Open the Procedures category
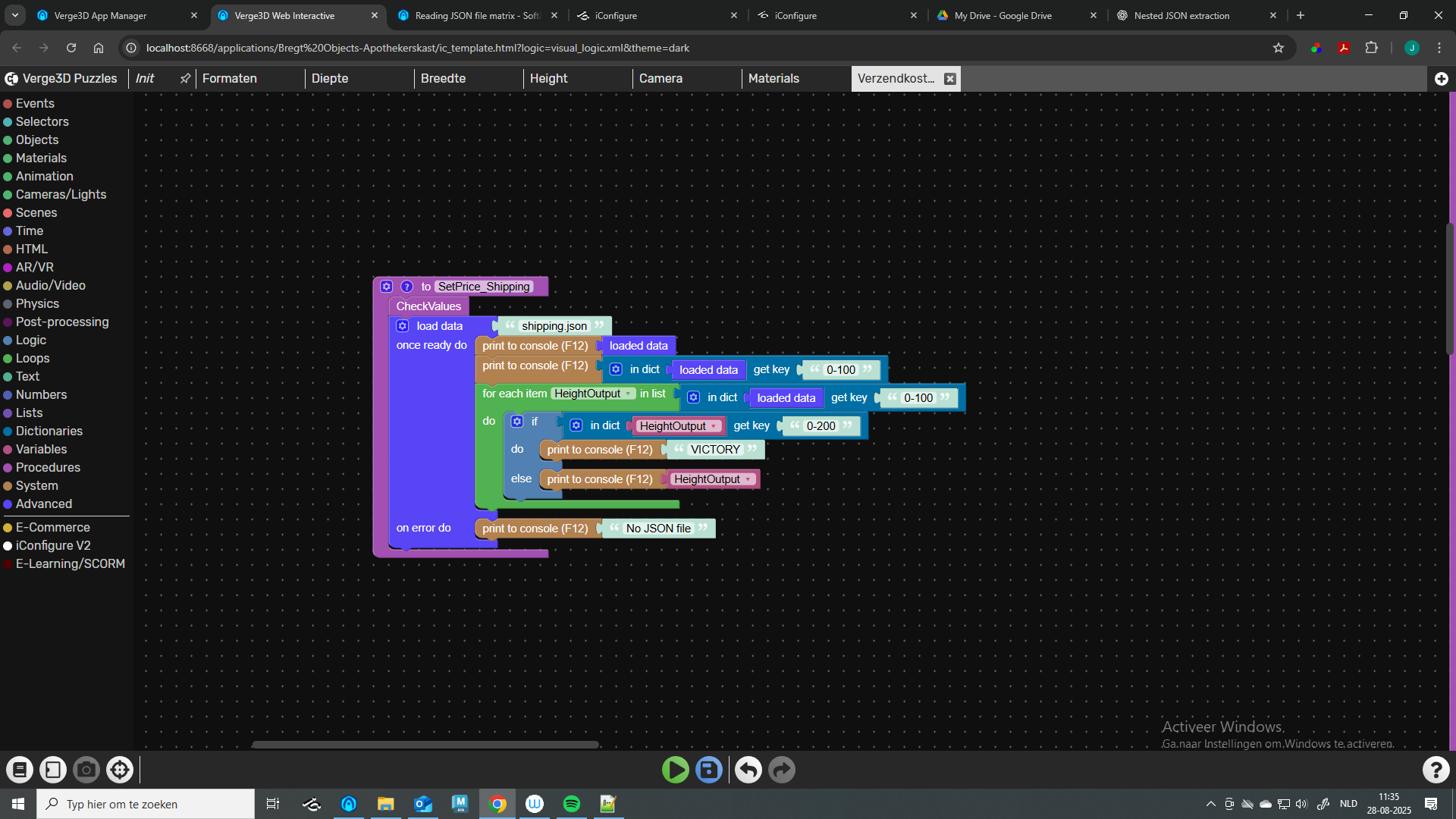 pyautogui.click(x=48, y=467)
